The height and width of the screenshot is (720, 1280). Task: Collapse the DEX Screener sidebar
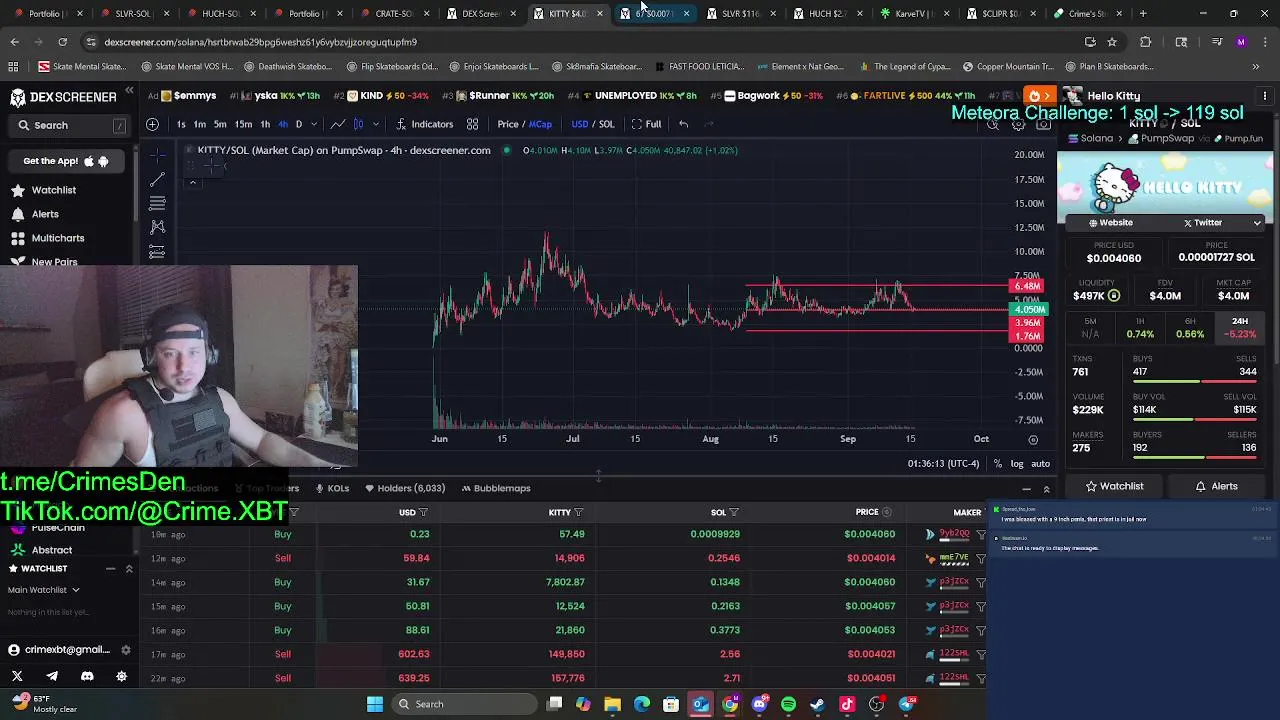coord(129,91)
